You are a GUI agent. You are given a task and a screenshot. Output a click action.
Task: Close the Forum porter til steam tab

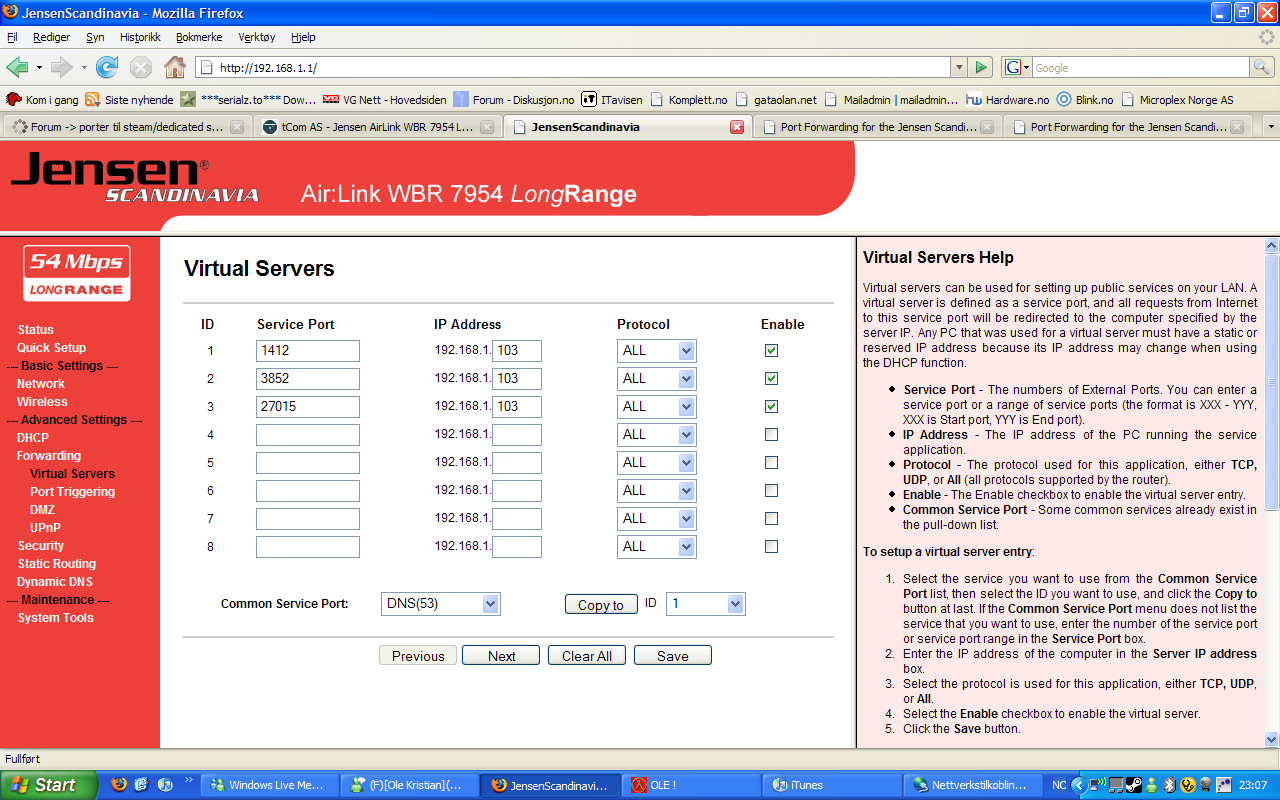[237, 127]
